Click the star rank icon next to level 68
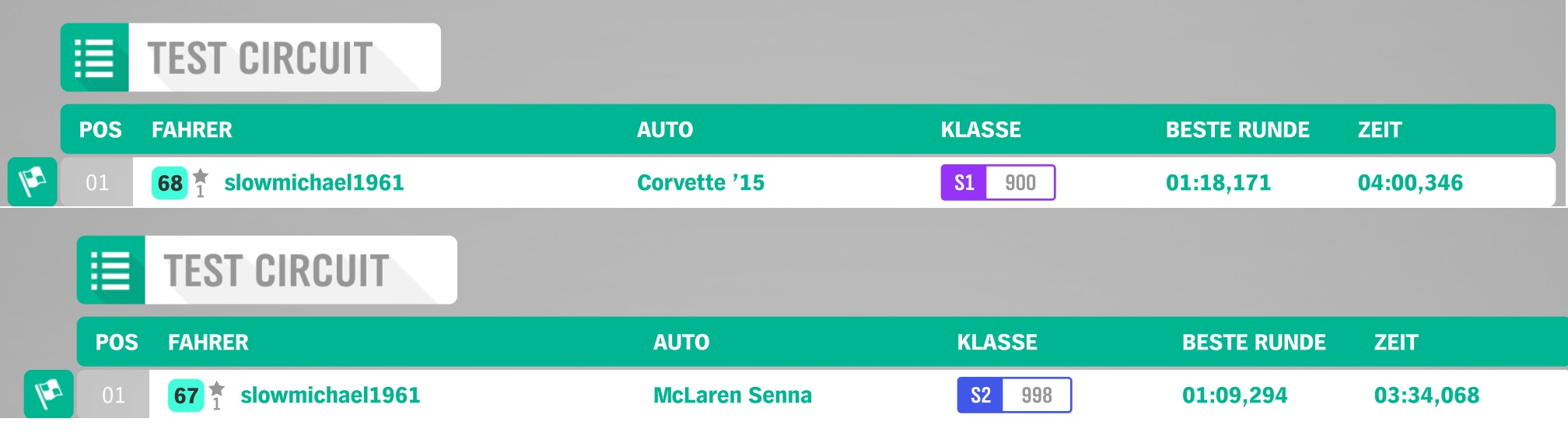This screenshot has width=1568, height=436. tap(201, 183)
